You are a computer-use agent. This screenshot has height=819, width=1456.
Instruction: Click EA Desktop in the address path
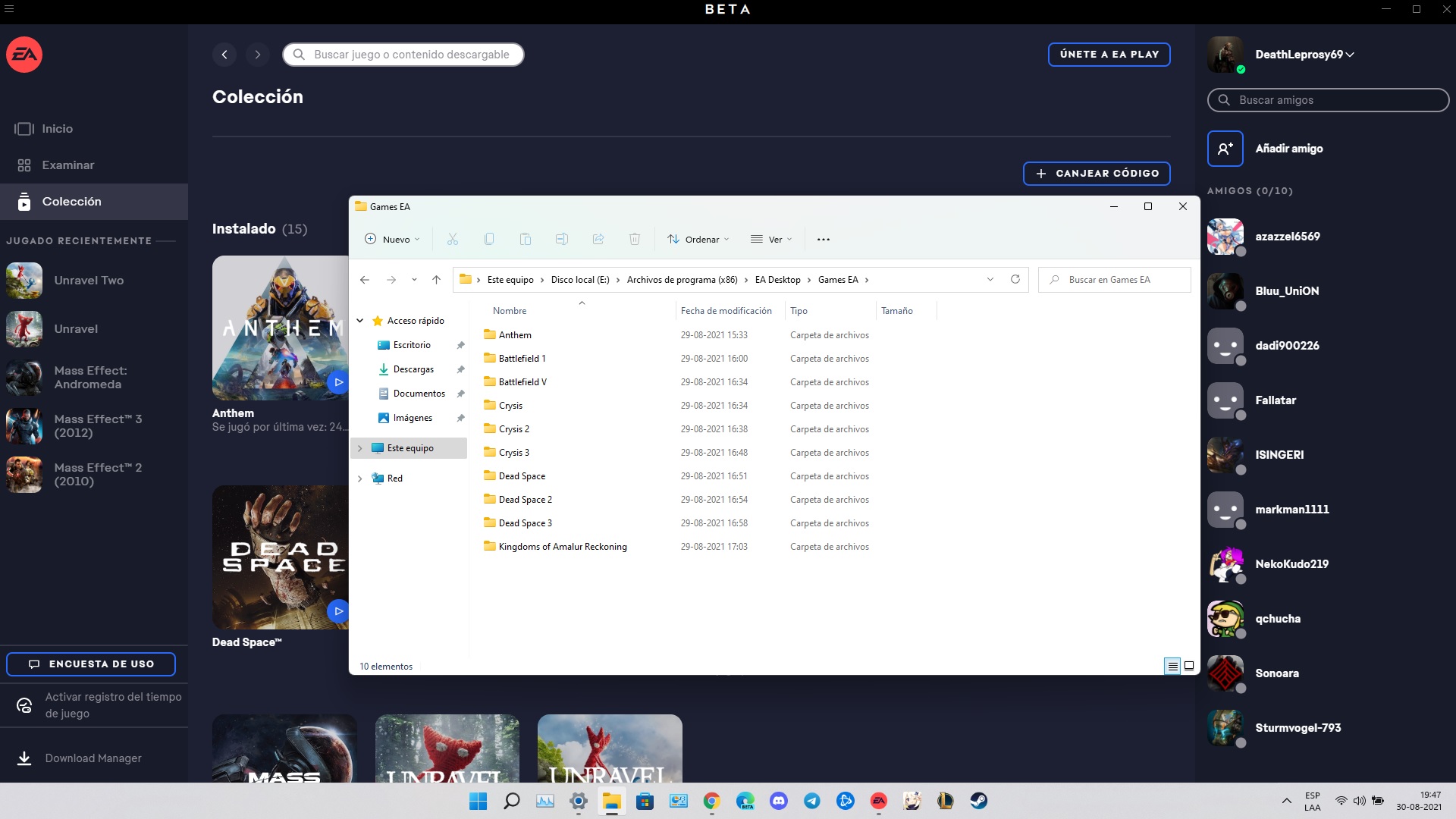click(x=777, y=280)
